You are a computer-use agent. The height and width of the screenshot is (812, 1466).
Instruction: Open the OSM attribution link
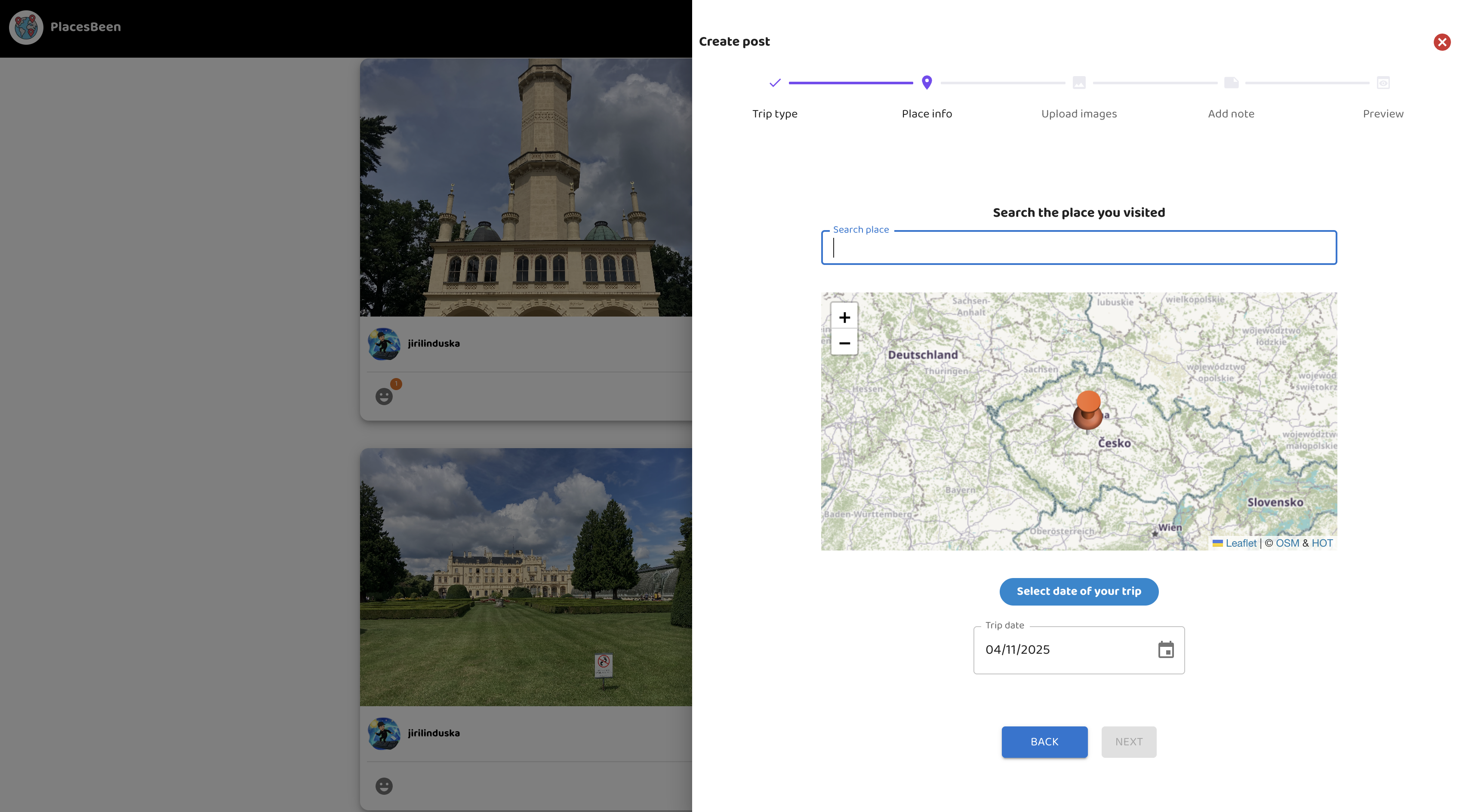1287,544
